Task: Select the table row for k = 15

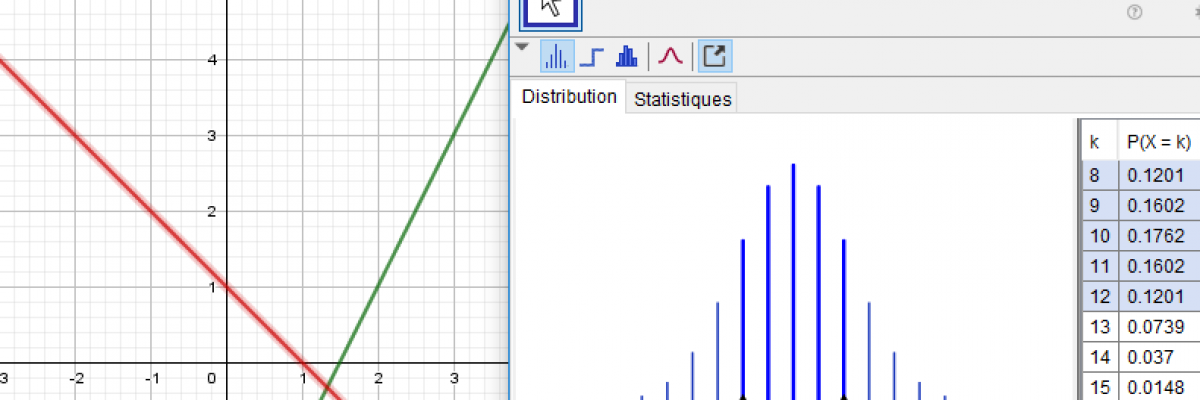Action: [x=1141, y=387]
